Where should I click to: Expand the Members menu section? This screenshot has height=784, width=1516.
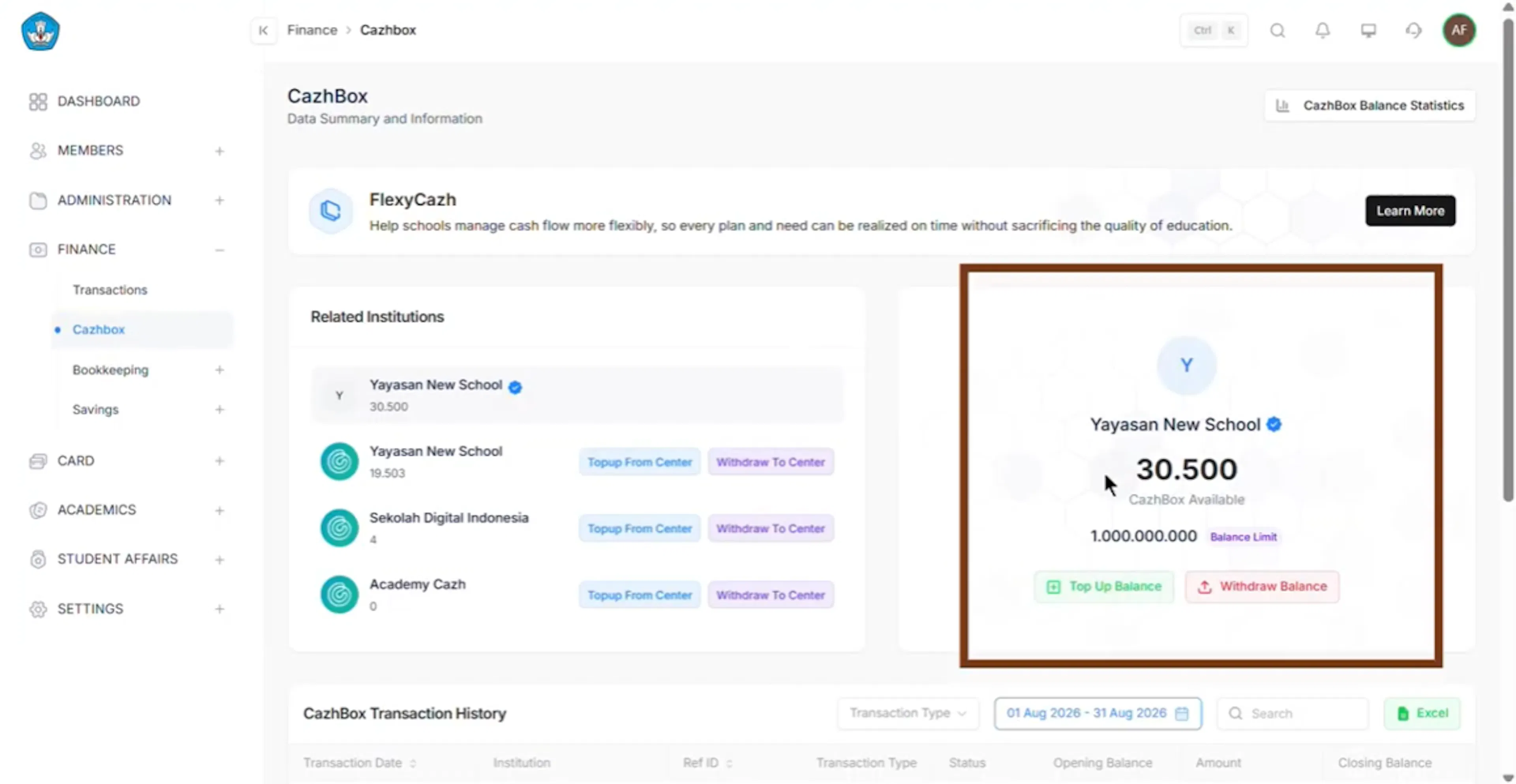point(219,151)
